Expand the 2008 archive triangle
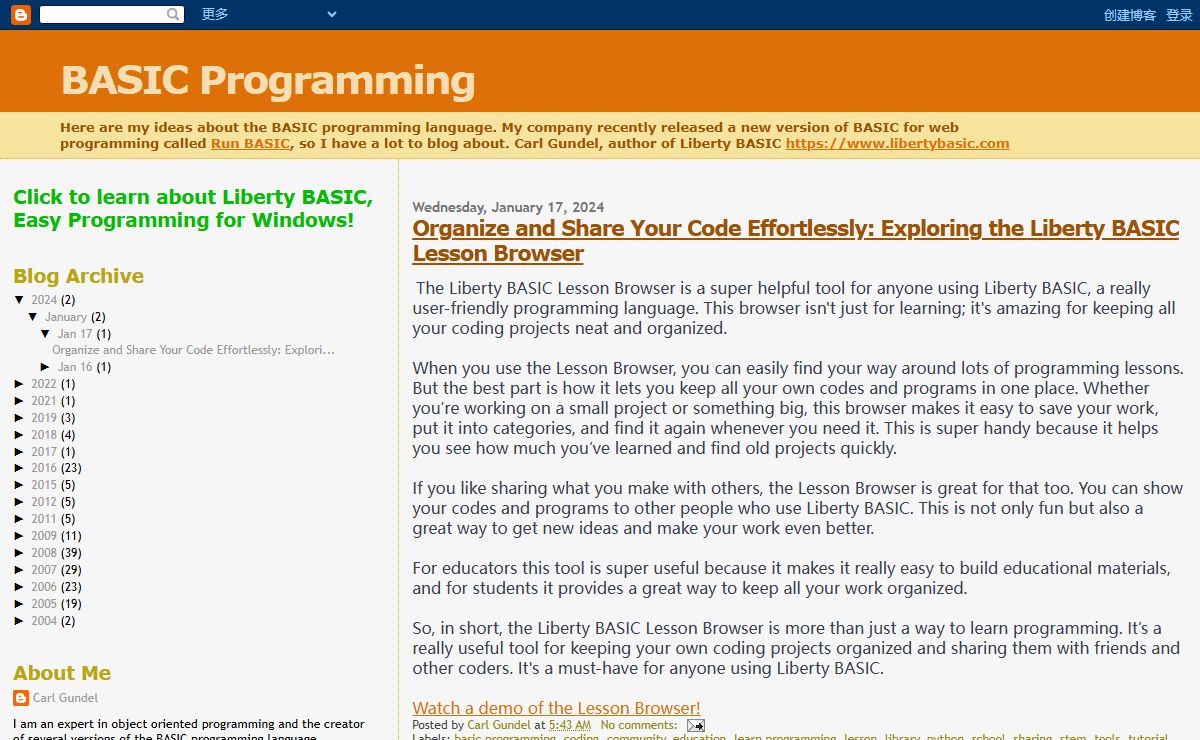The image size is (1200, 740). [x=20, y=553]
